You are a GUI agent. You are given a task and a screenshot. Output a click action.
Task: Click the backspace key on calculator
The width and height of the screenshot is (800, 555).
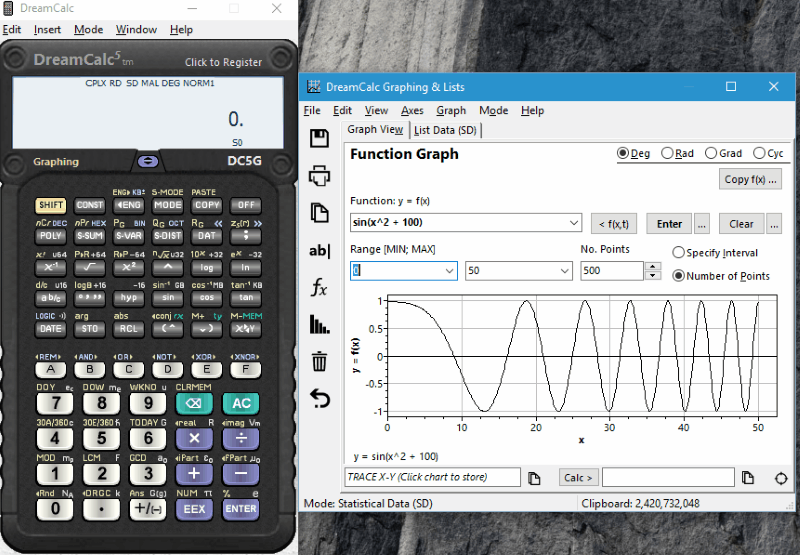coord(194,403)
